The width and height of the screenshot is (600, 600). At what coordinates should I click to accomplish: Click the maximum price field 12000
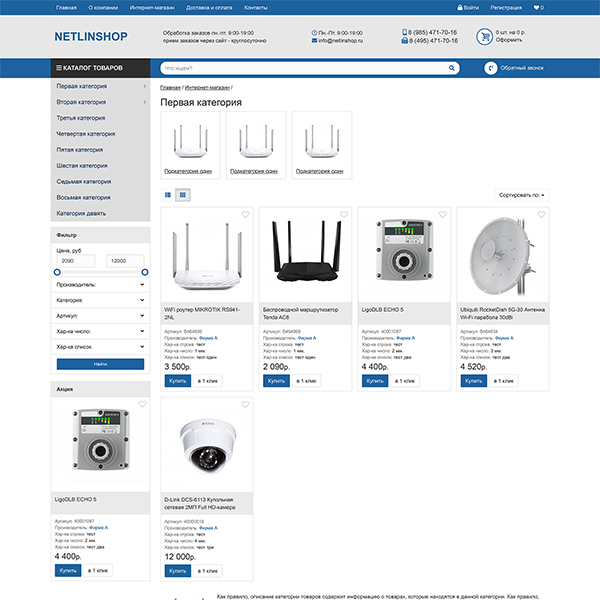coord(125,261)
